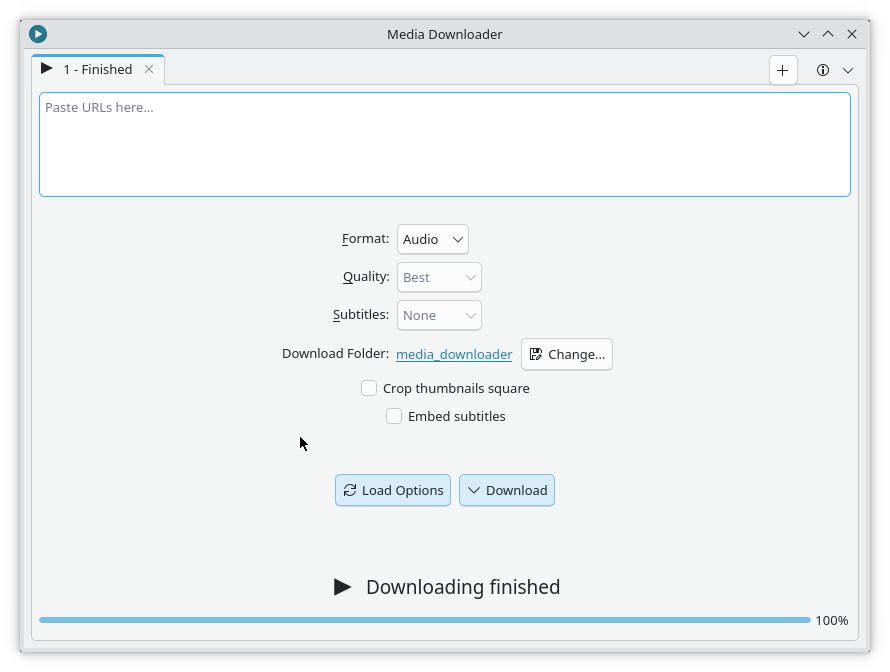Enable Crop thumbnails square checkbox
This screenshot has height=672, width=890.
tap(369, 388)
